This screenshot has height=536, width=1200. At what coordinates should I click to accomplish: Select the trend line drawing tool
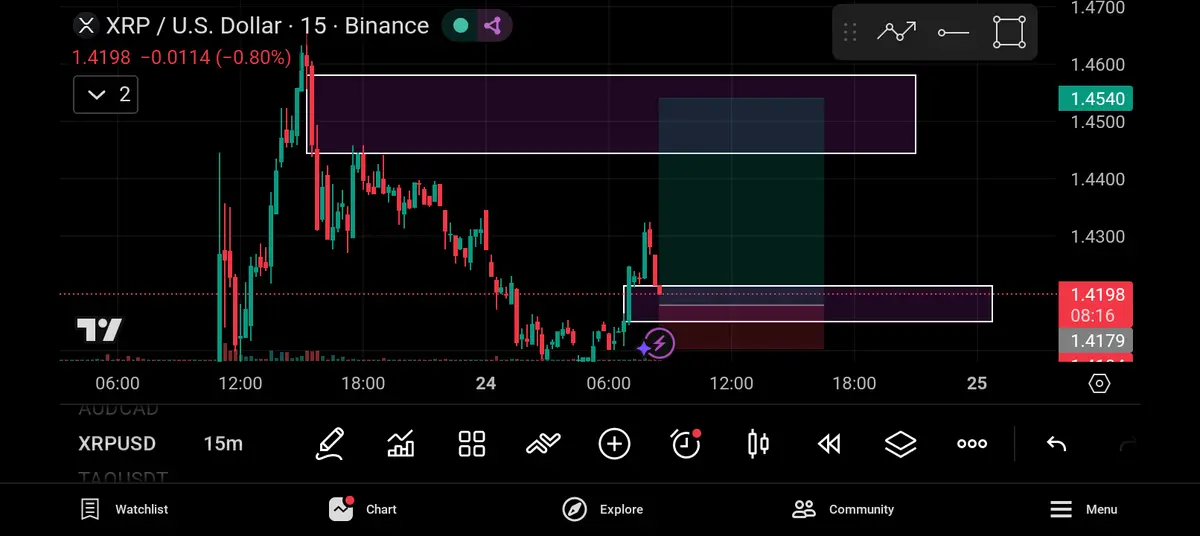896,32
